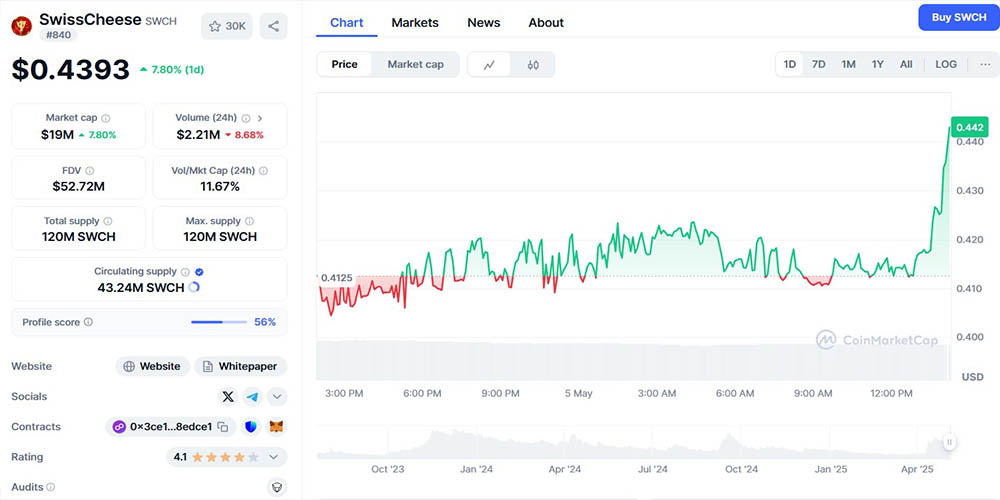Click the Profile score progress bar
The height and width of the screenshot is (500, 1000).
tap(219, 322)
